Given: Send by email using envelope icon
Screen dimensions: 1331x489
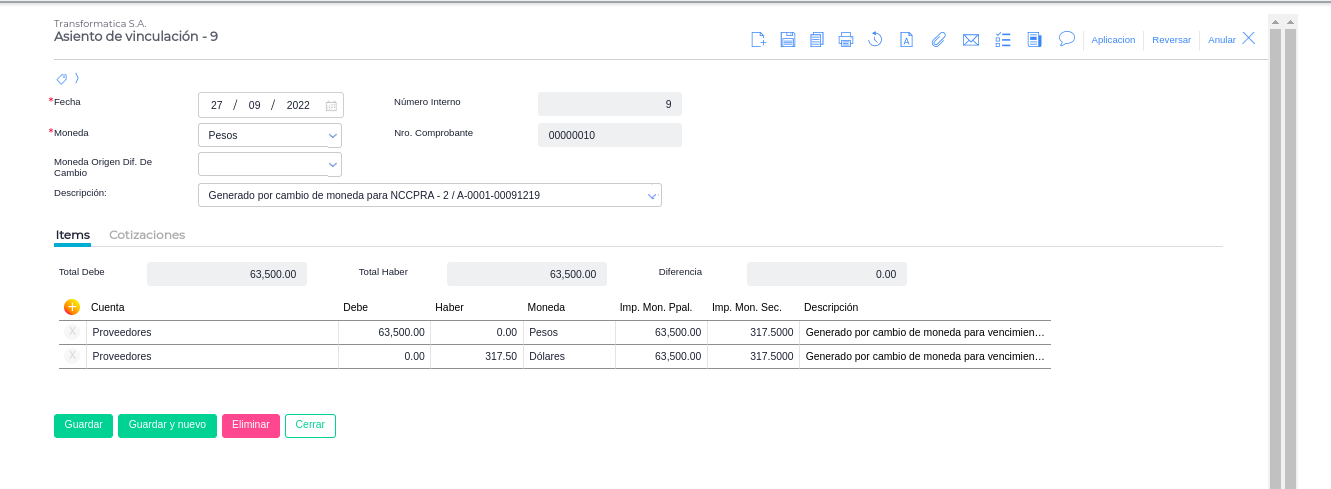Looking at the screenshot, I should 970,40.
